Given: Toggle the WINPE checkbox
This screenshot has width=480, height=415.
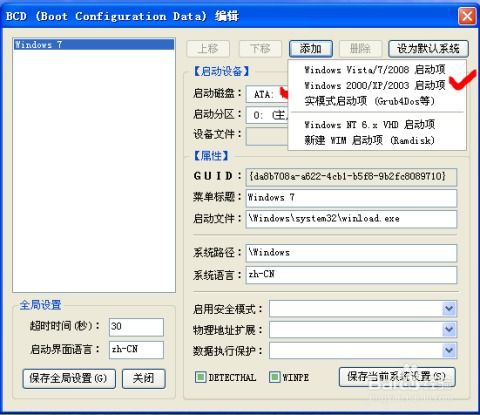Looking at the screenshot, I should click(274, 377).
